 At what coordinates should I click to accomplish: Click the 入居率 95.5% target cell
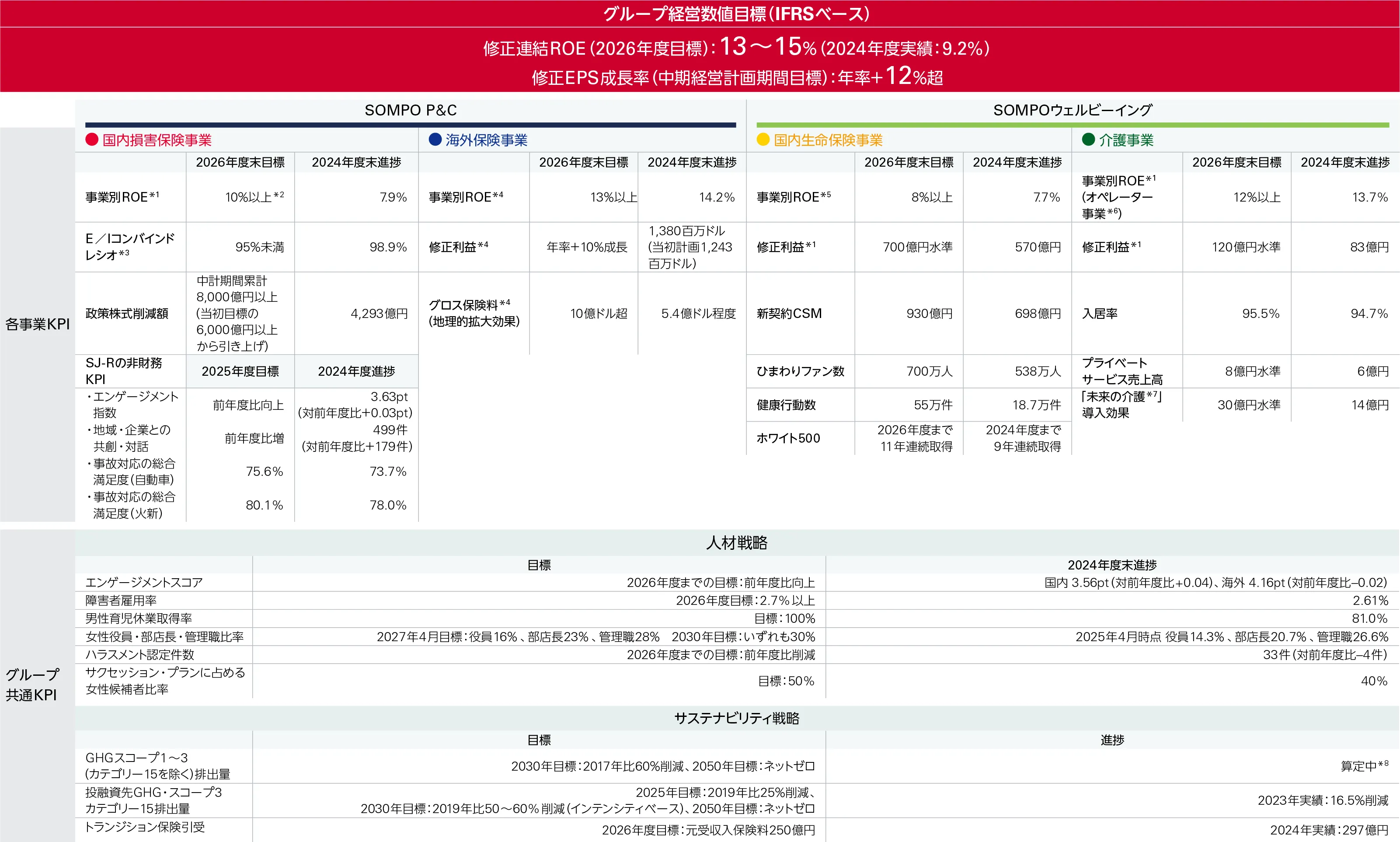[1260, 313]
